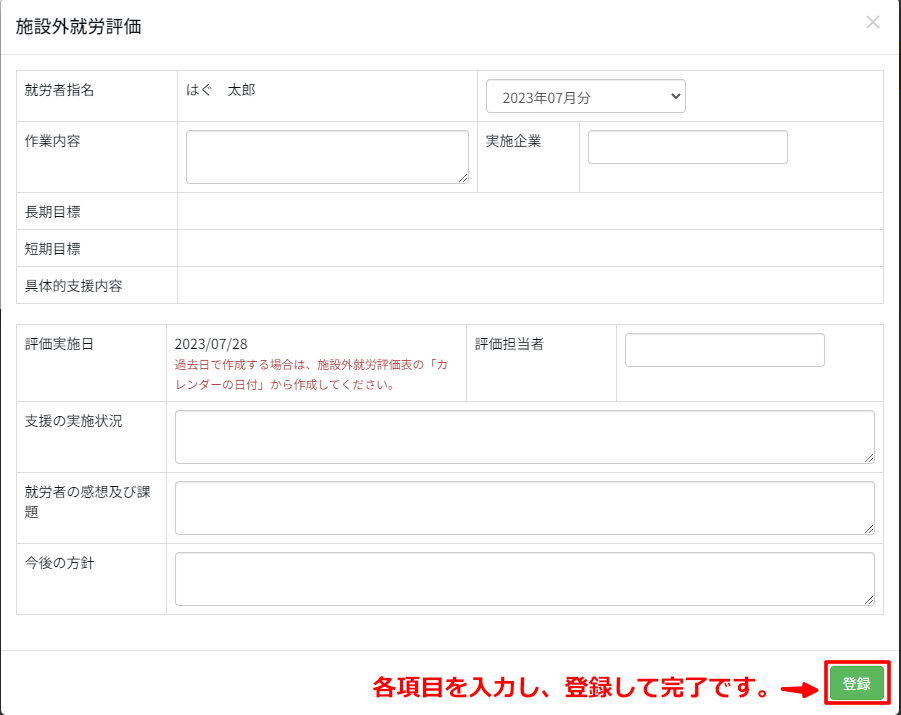Click the resize grip on 支援の実施状況 field

tap(869, 458)
